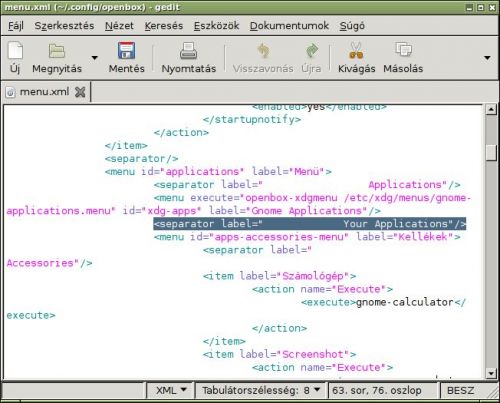The width and height of the screenshot is (500, 403).
Task: Maximize the gedit window
Action: click(481, 7)
